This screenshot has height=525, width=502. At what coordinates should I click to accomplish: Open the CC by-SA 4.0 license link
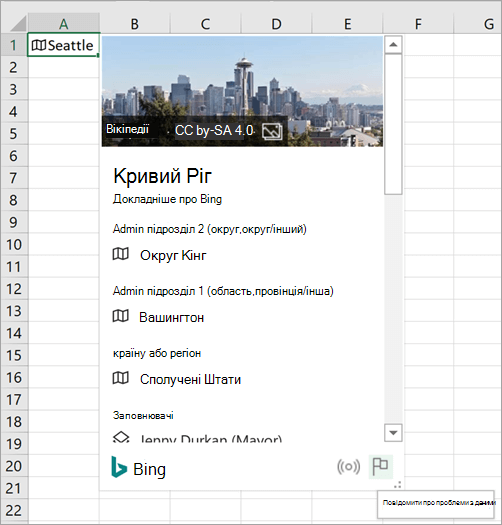(214, 130)
